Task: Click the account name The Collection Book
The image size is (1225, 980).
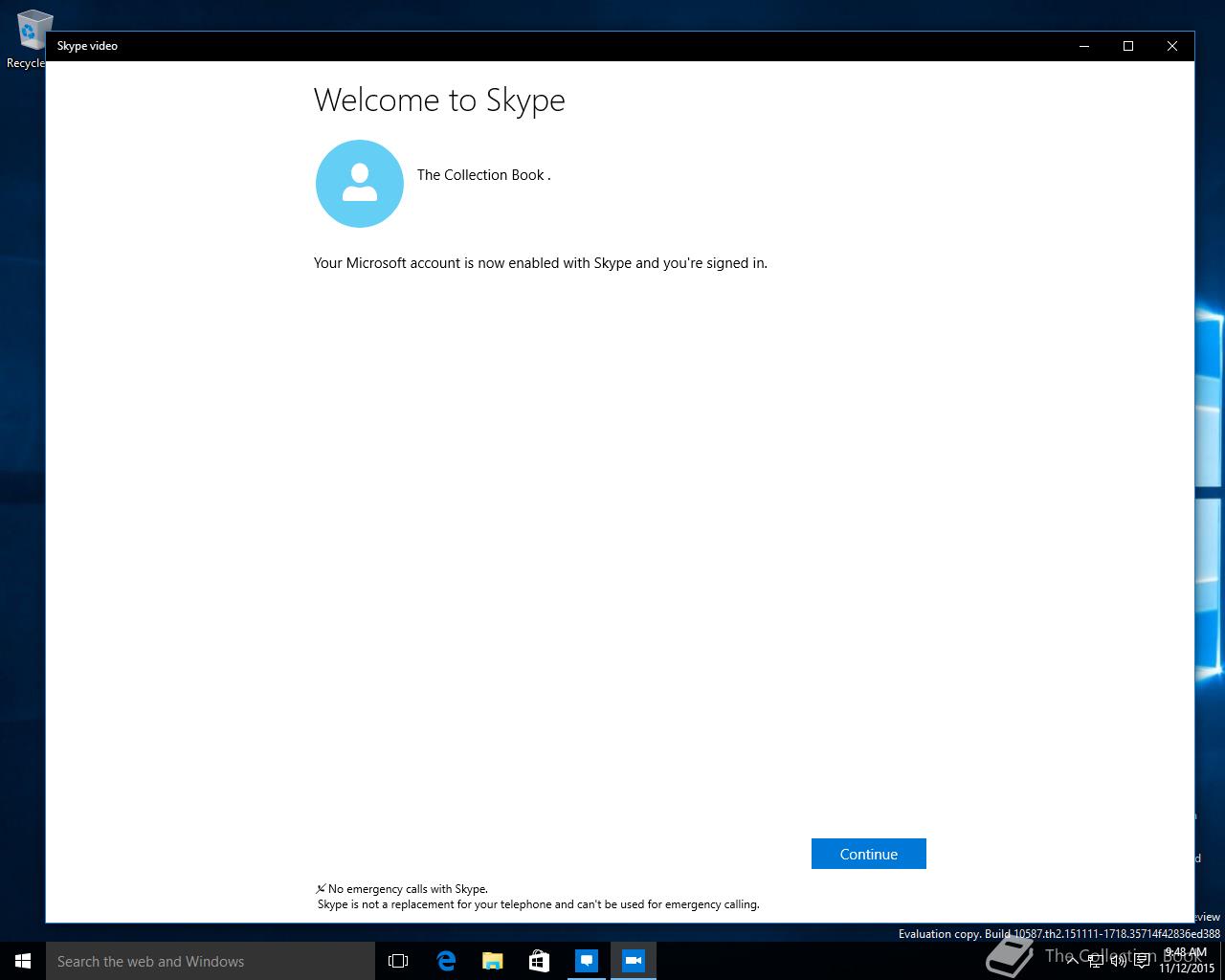Action: point(483,175)
